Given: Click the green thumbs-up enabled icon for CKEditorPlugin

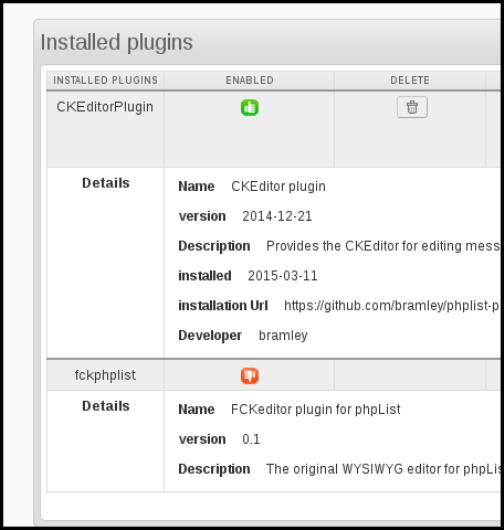Looking at the screenshot, I should tap(249, 108).
